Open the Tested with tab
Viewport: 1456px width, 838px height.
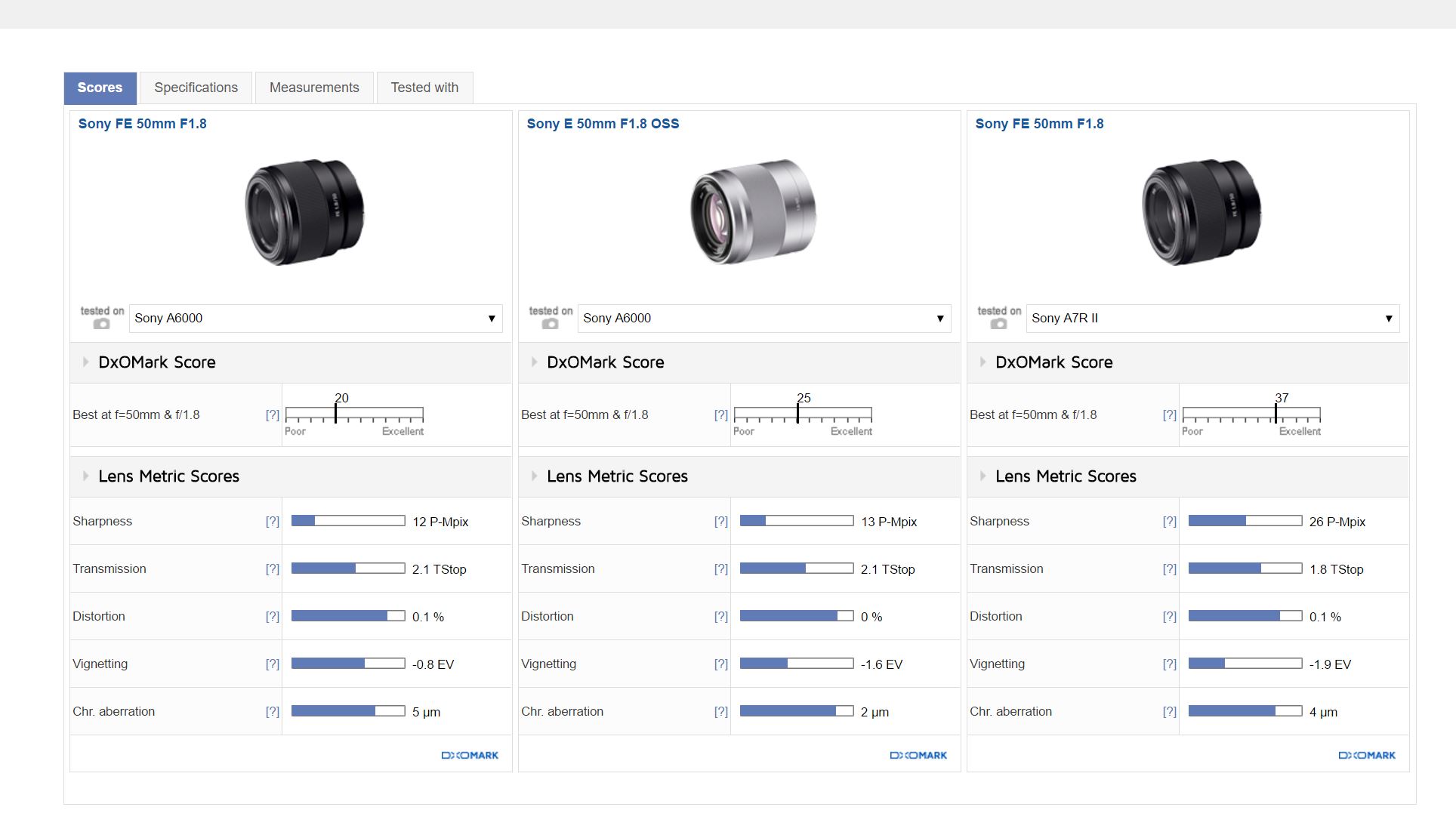[x=424, y=88]
